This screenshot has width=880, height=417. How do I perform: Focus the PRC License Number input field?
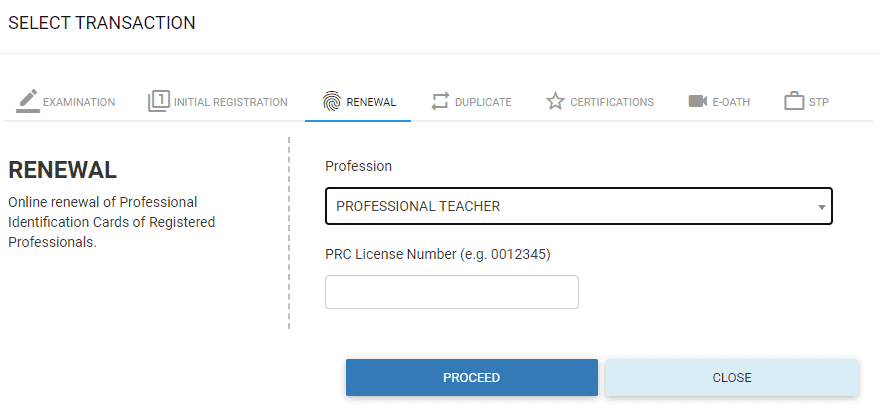coord(452,292)
